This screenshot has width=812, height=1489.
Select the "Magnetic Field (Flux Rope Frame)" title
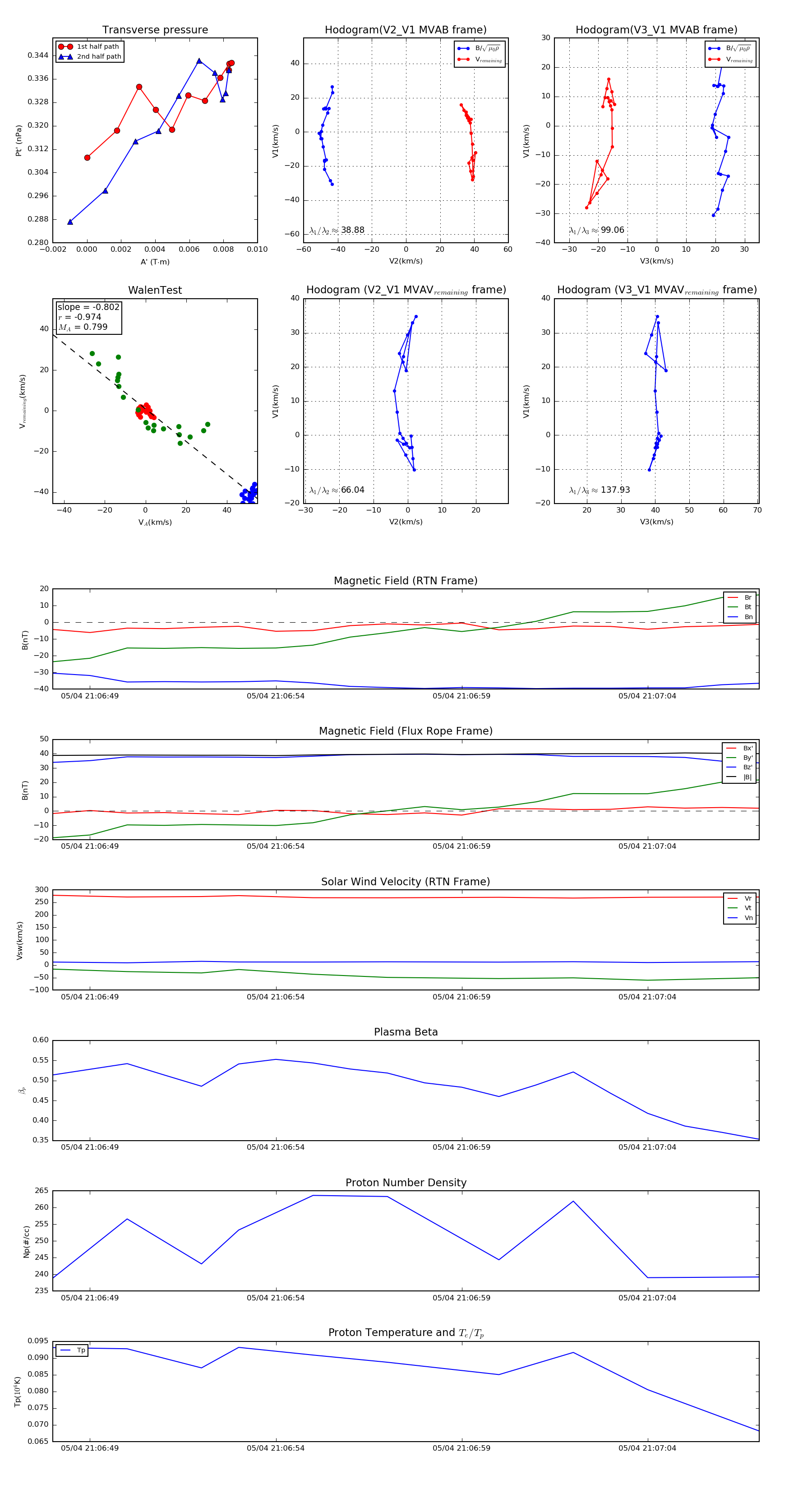click(406, 731)
